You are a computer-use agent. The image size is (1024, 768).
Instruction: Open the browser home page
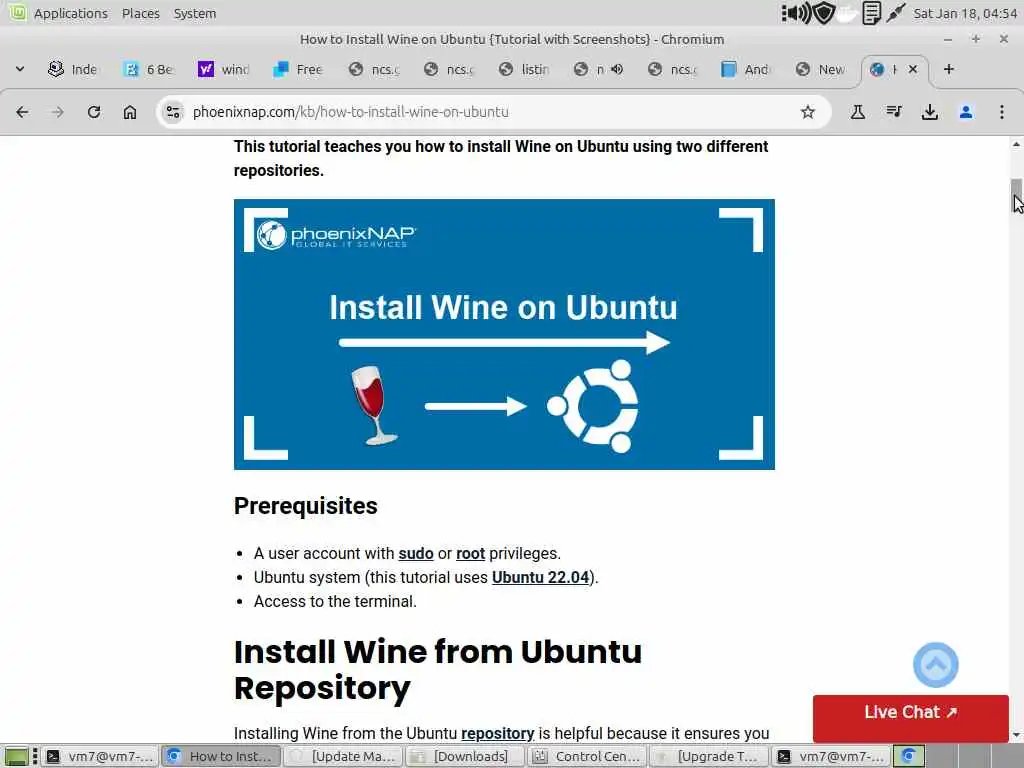(x=130, y=112)
